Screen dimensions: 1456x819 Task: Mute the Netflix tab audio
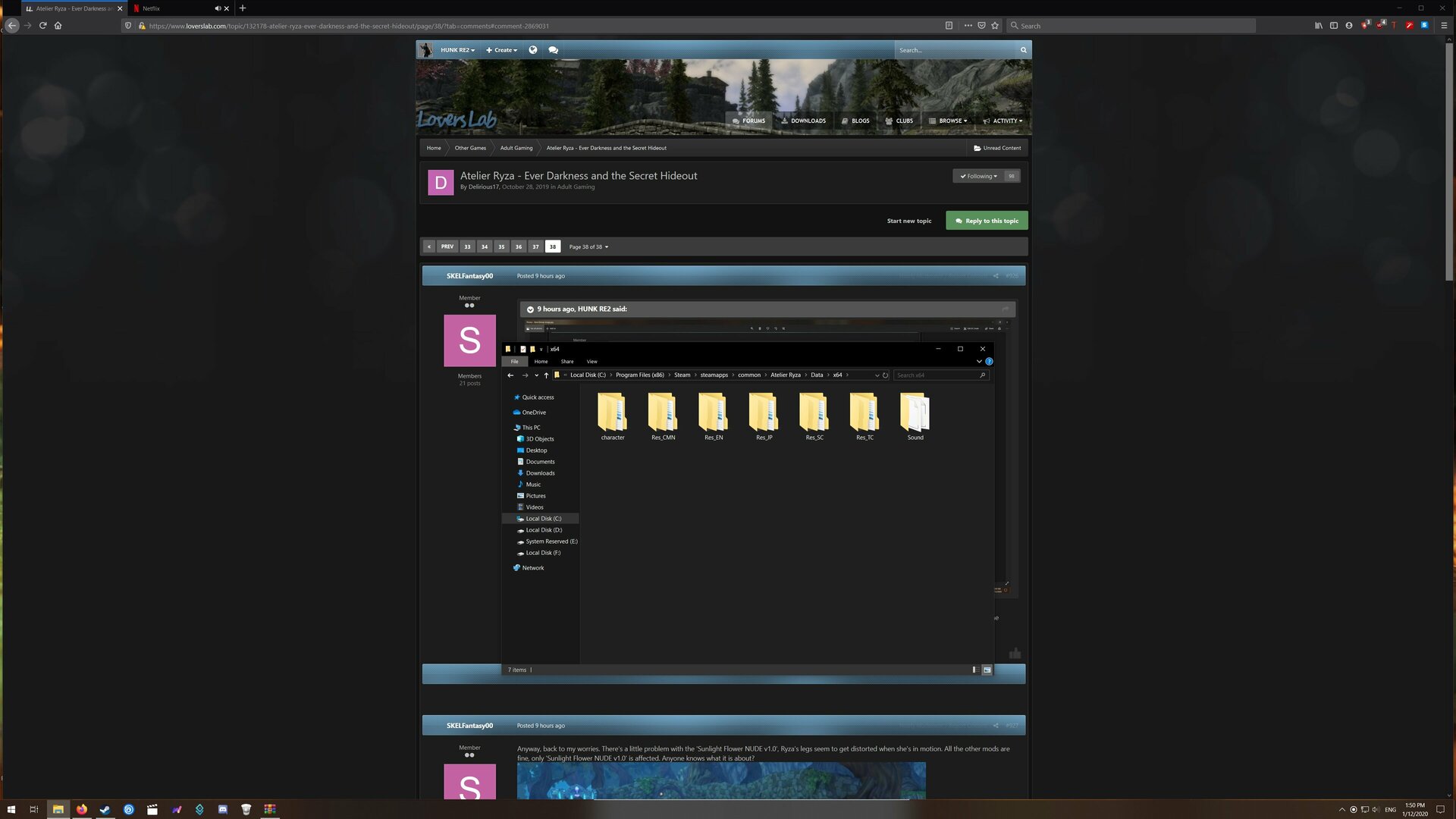(218, 8)
